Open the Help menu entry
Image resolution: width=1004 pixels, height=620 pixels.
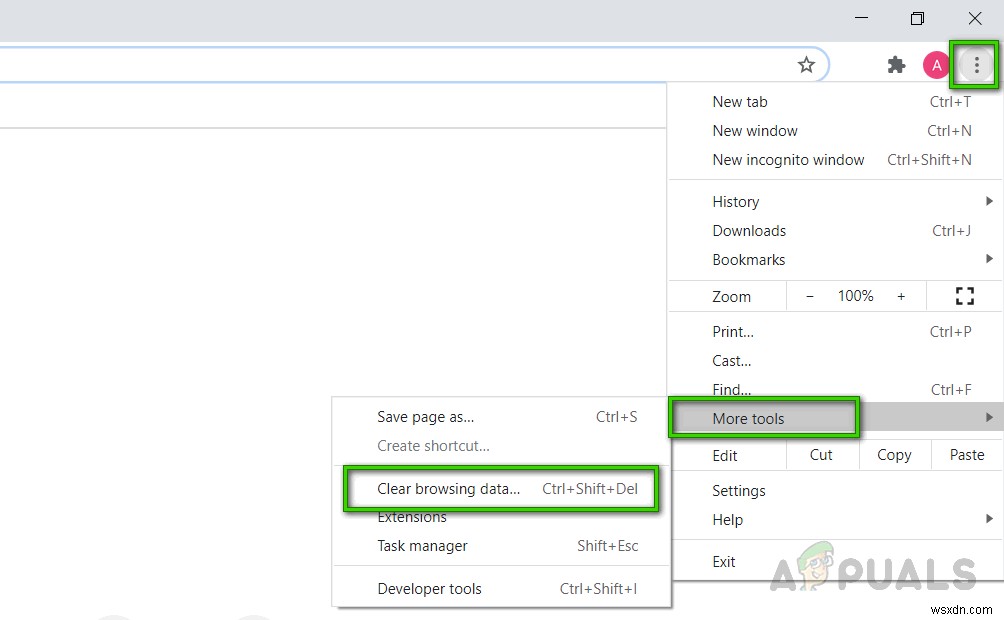pyautogui.click(x=836, y=519)
